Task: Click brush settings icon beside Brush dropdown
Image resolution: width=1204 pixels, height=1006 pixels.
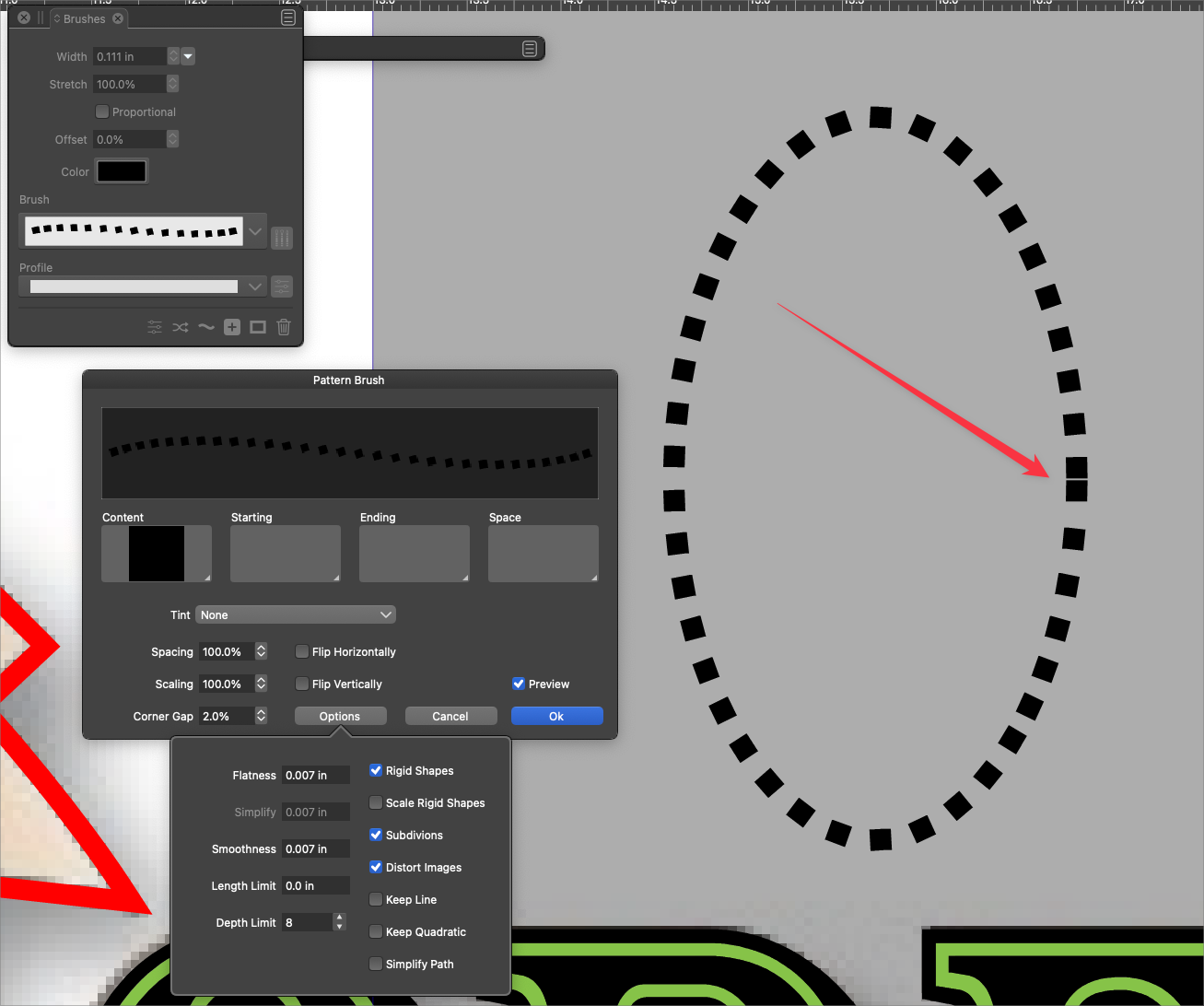Action: [x=282, y=238]
